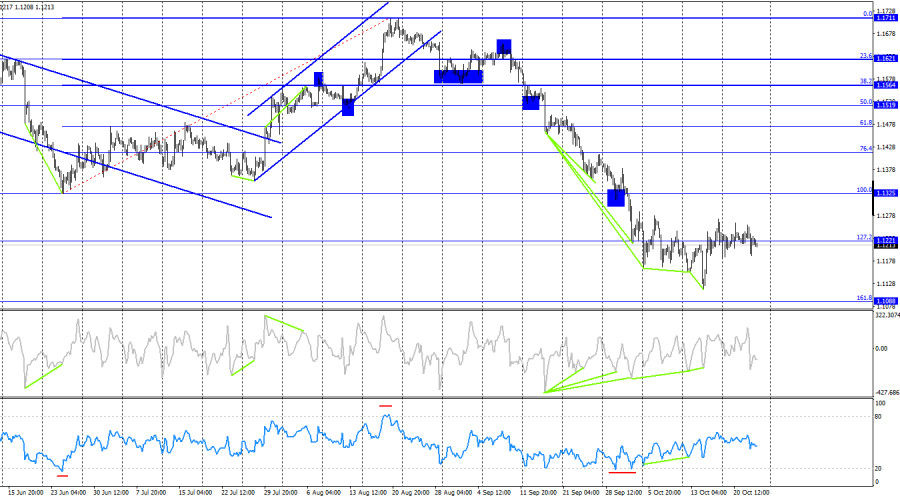Click the 13 Aug 12:00 time label
The image size is (900, 500).
(x=367, y=493)
